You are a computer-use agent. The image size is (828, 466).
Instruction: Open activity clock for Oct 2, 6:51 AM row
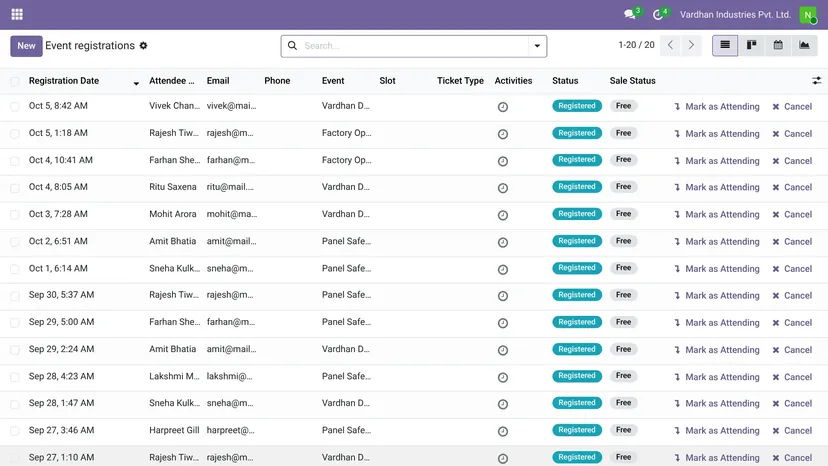click(x=503, y=242)
